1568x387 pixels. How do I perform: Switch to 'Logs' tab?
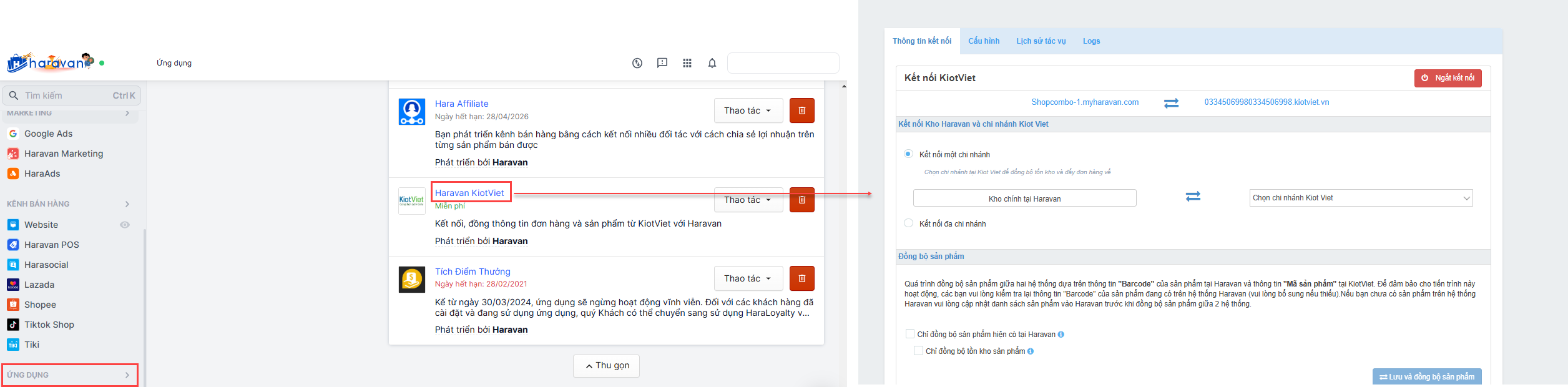(x=1092, y=41)
